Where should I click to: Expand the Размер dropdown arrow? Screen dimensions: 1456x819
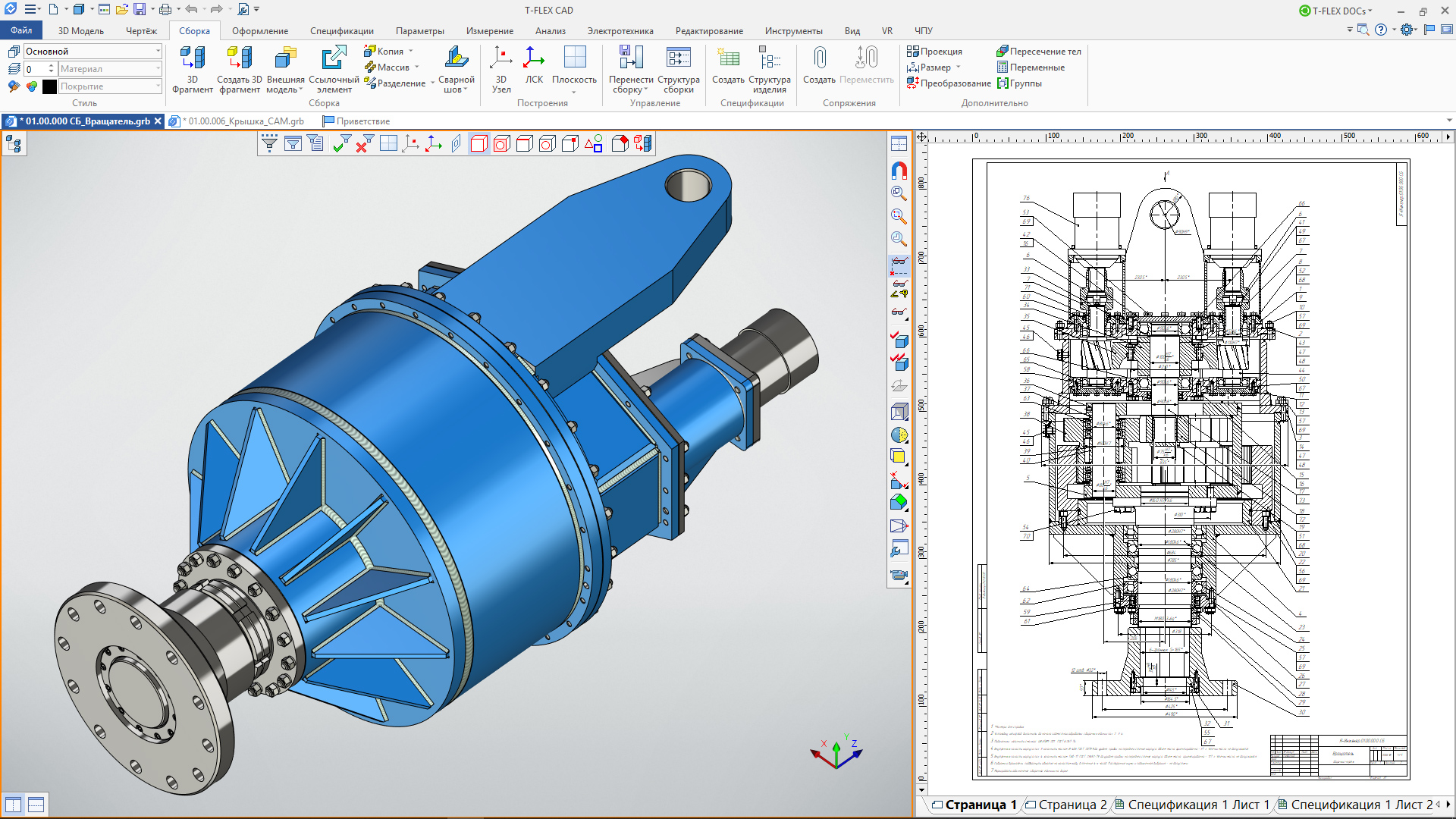click(x=958, y=67)
